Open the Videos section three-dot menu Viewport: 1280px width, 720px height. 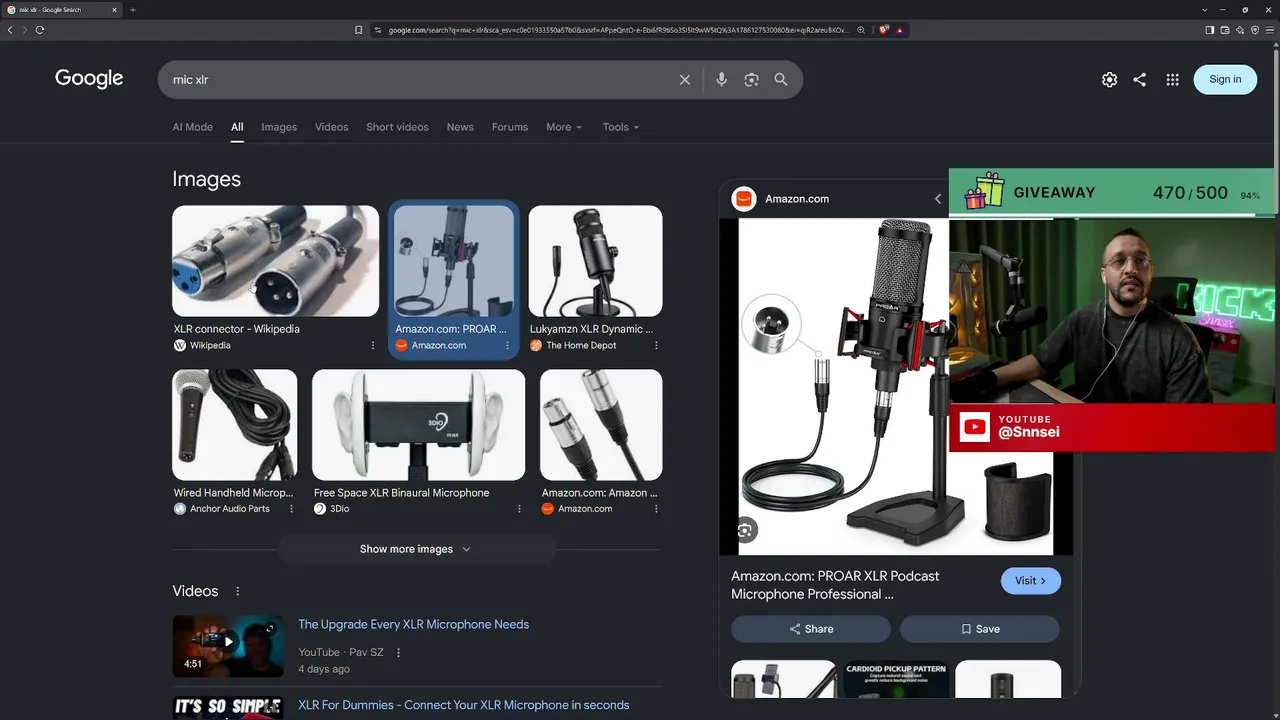(237, 591)
